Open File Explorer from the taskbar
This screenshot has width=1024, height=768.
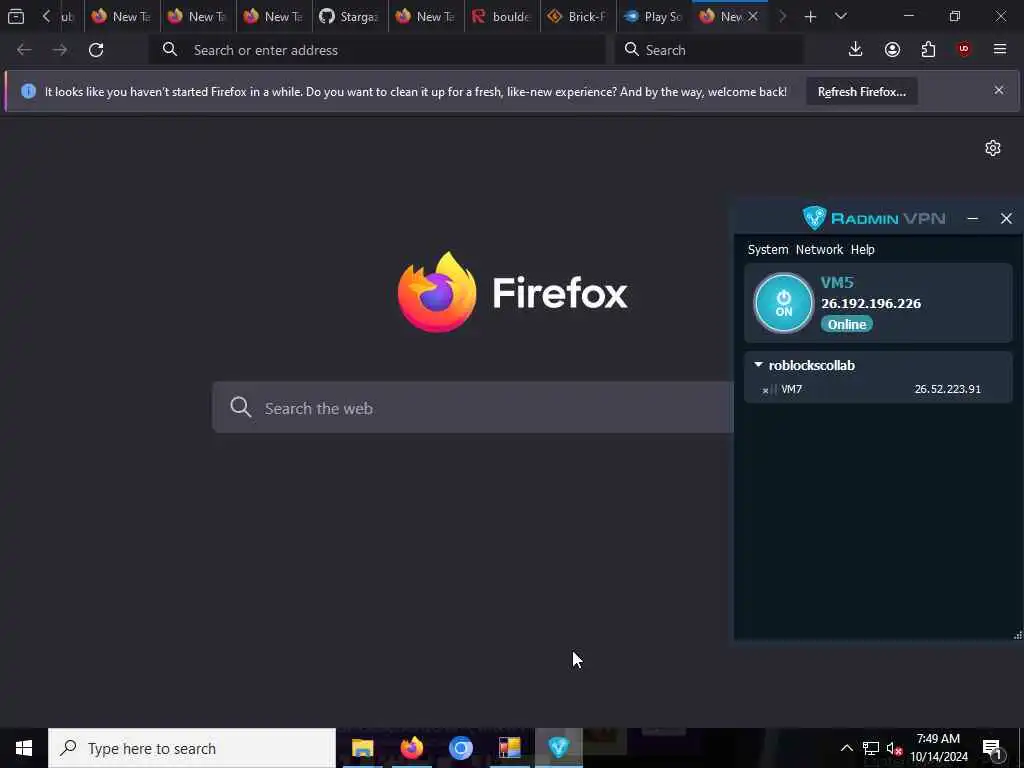click(362, 748)
